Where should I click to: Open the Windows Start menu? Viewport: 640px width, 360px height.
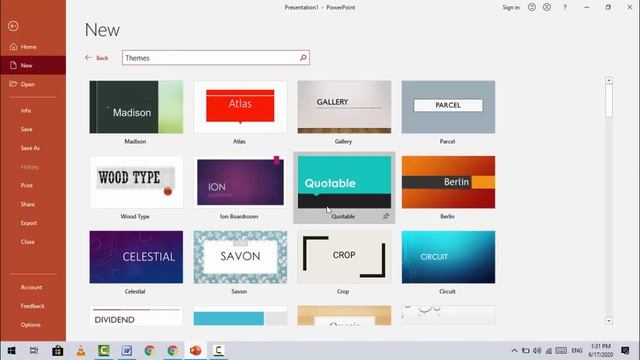[x=11, y=351]
